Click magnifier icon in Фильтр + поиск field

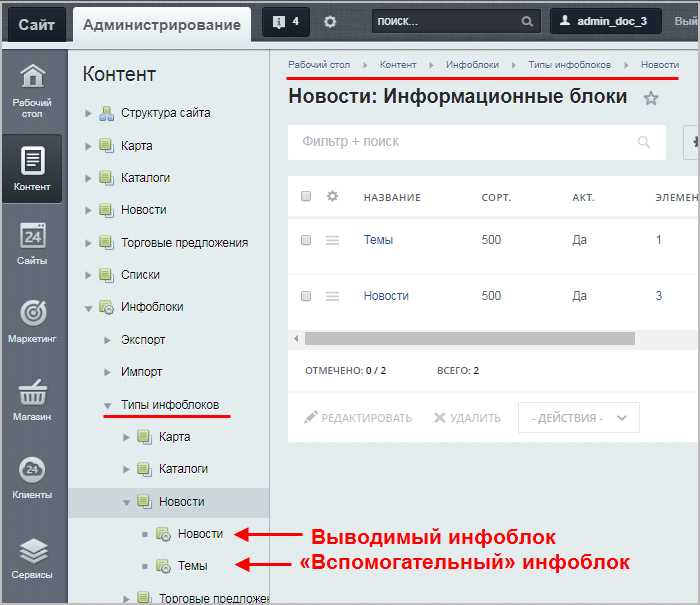[643, 142]
